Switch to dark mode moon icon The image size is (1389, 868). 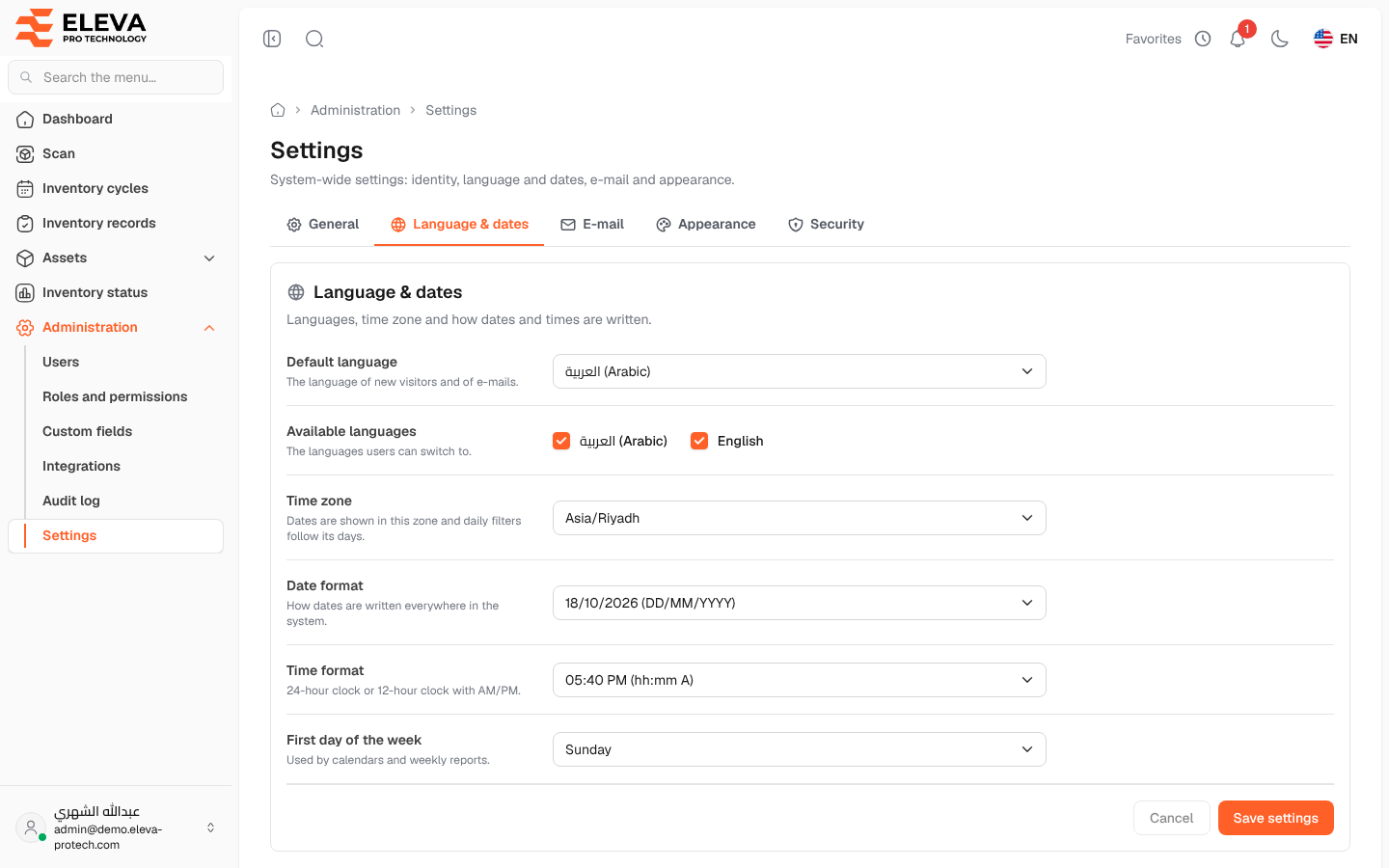1280,39
